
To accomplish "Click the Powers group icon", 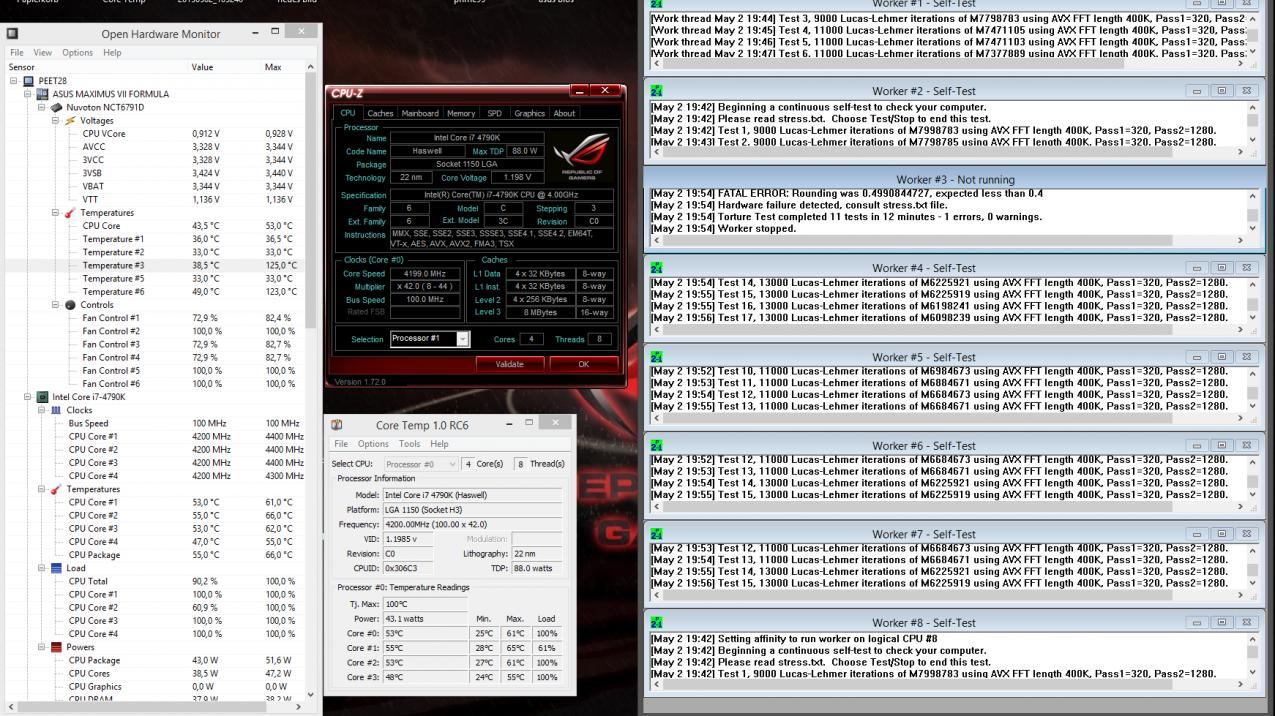I will 56,647.
